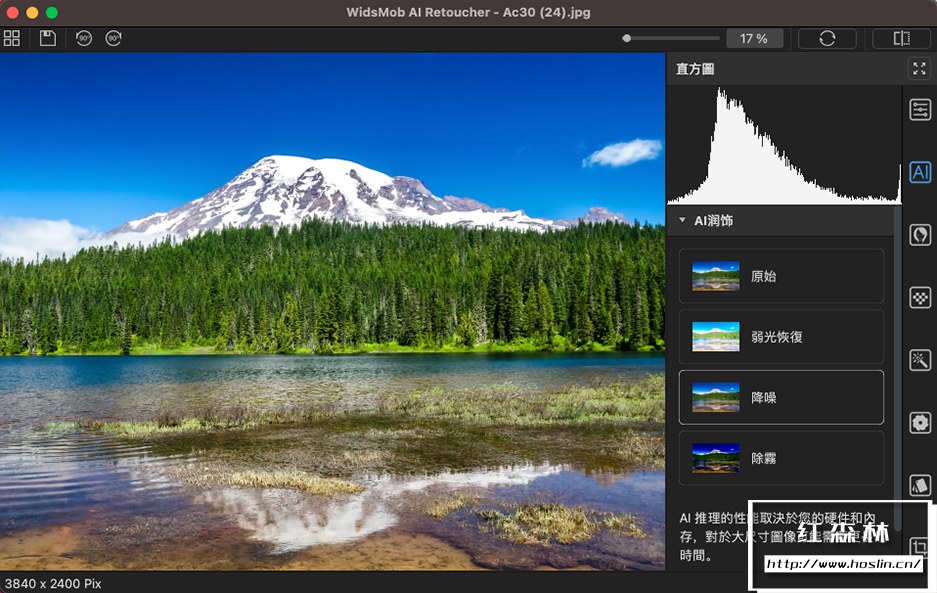The image size is (937, 593).
Task: Select the AI retouch panel icon
Action: [920, 172]
